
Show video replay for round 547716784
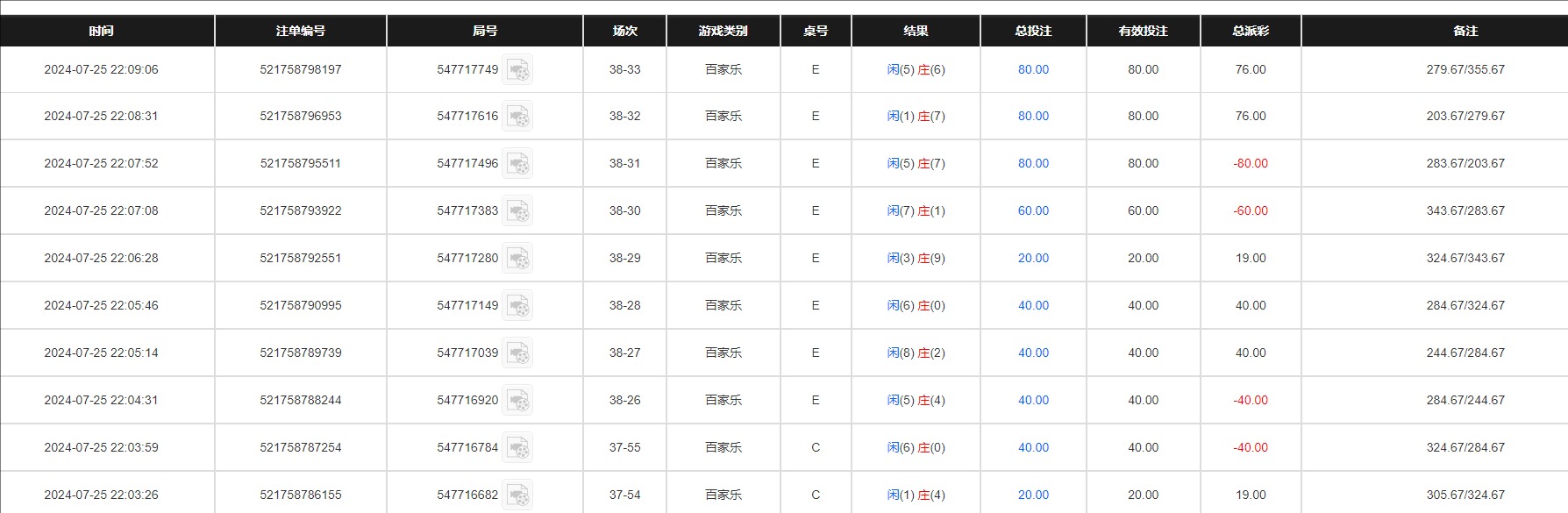coord(517,448)
